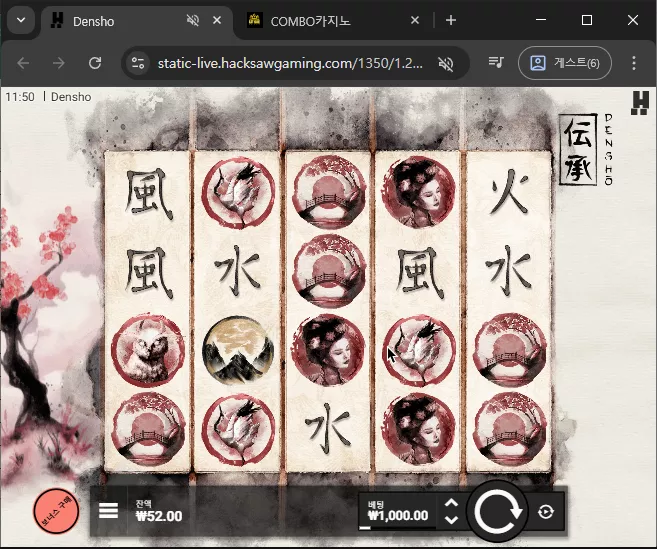This screenshot has height=549, width=657.
Task: Reload the game page
Action: tap(95, 63)
